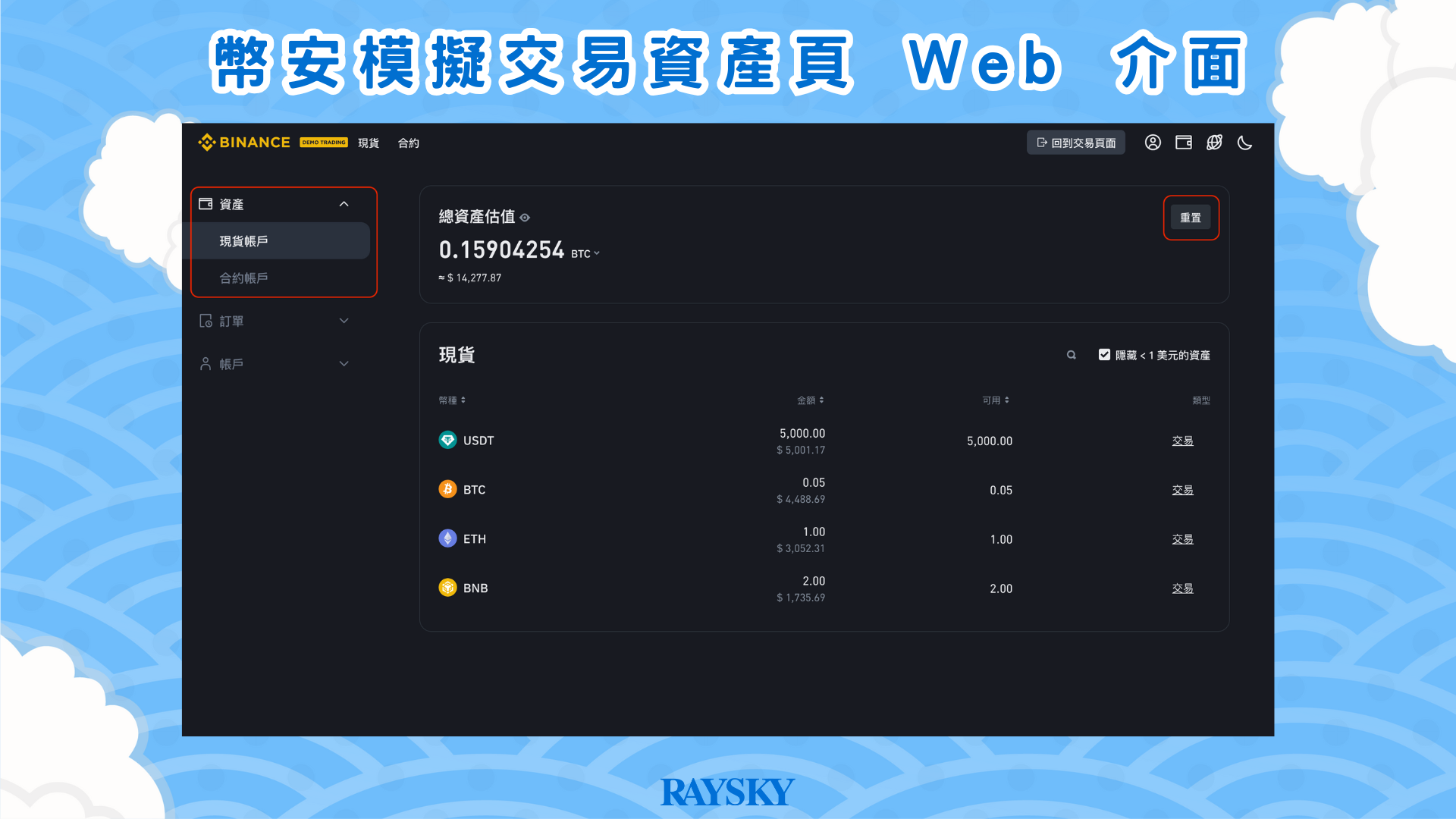This screenshot has height=819, width=1456.
Task: Click BTC amount $ 4,488.69
Action: 801,500
